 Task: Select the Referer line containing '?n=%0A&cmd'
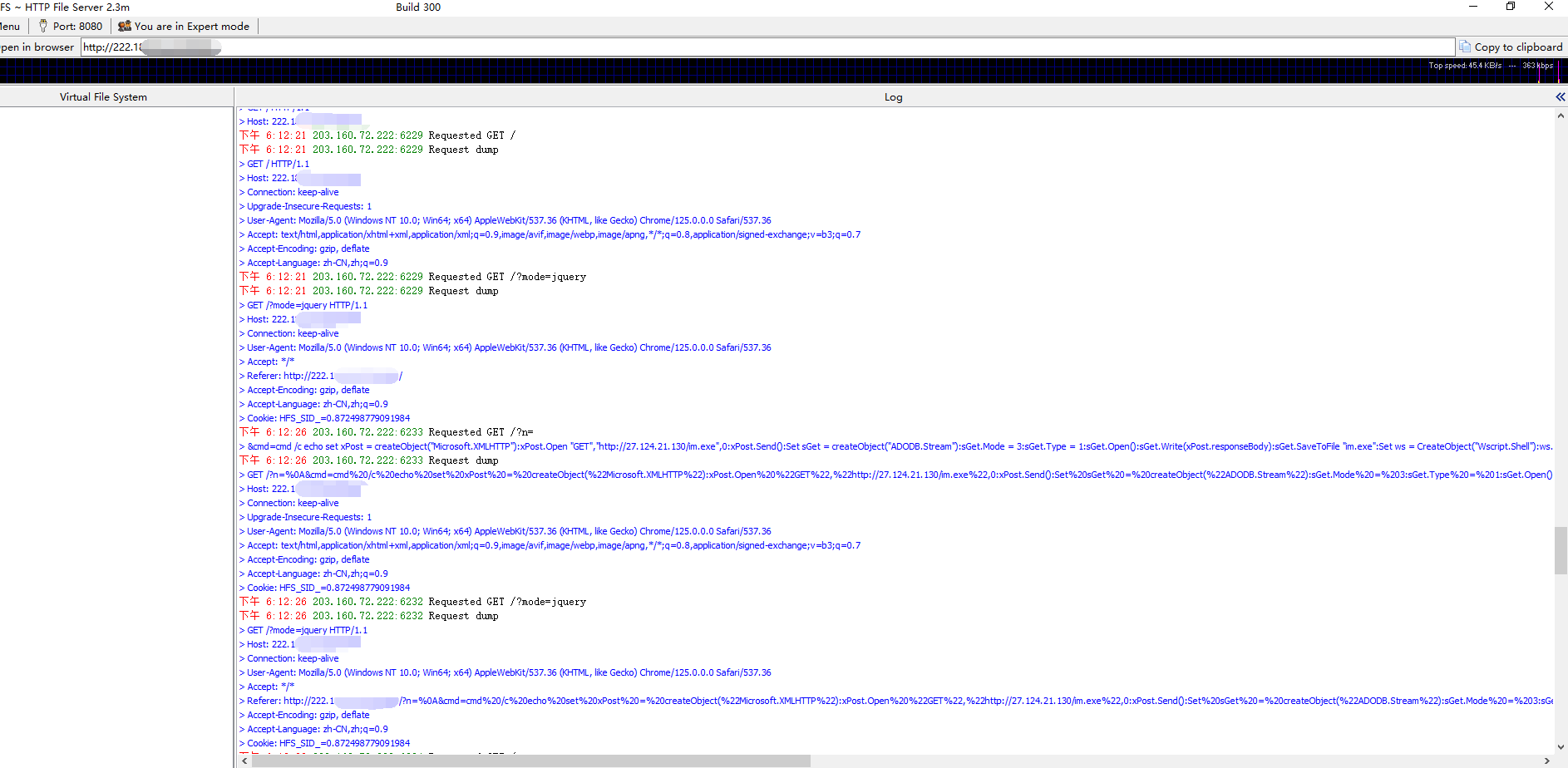tap(895, 701)
